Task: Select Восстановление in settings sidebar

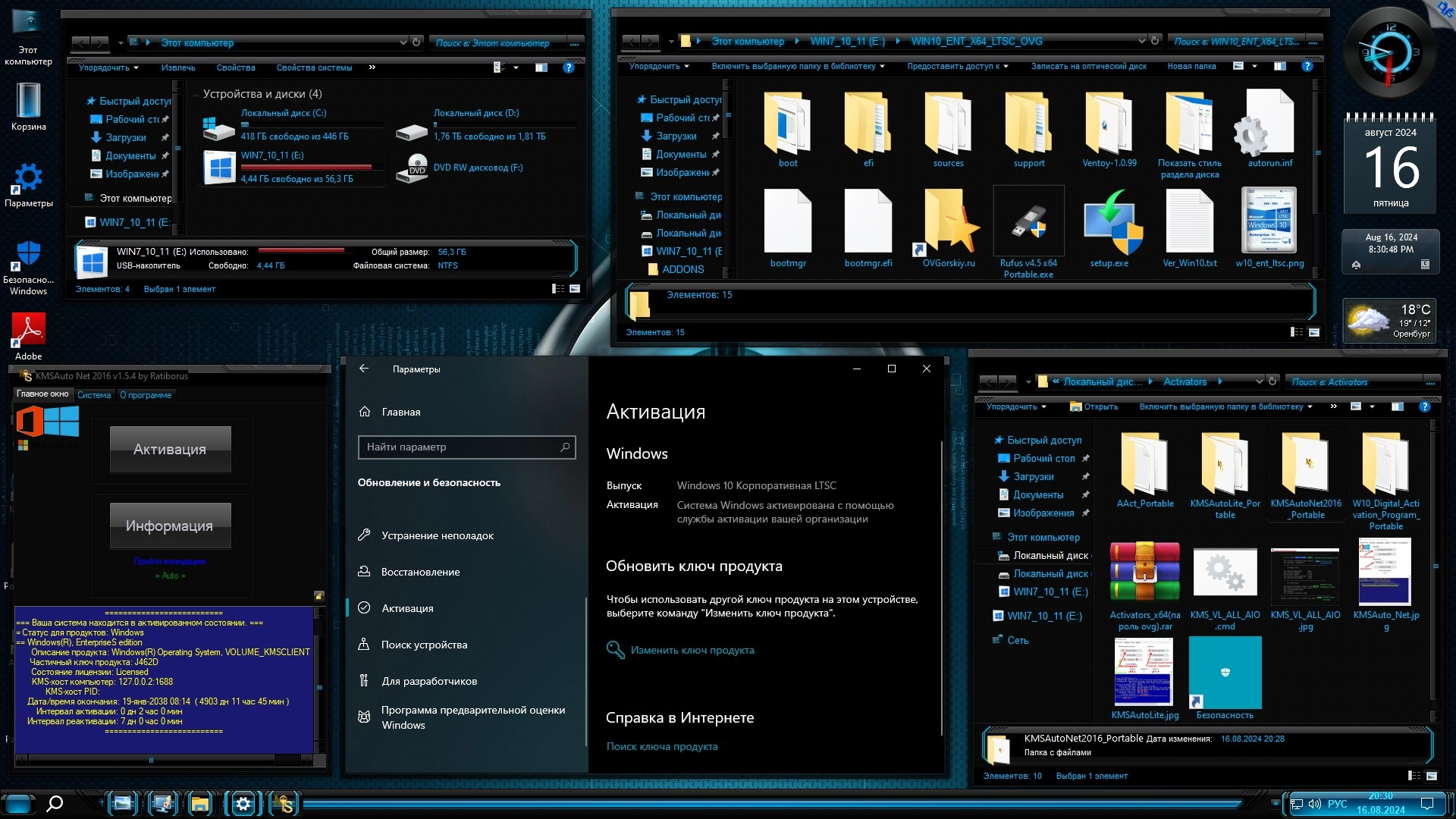Action: [x=420, y=572]
